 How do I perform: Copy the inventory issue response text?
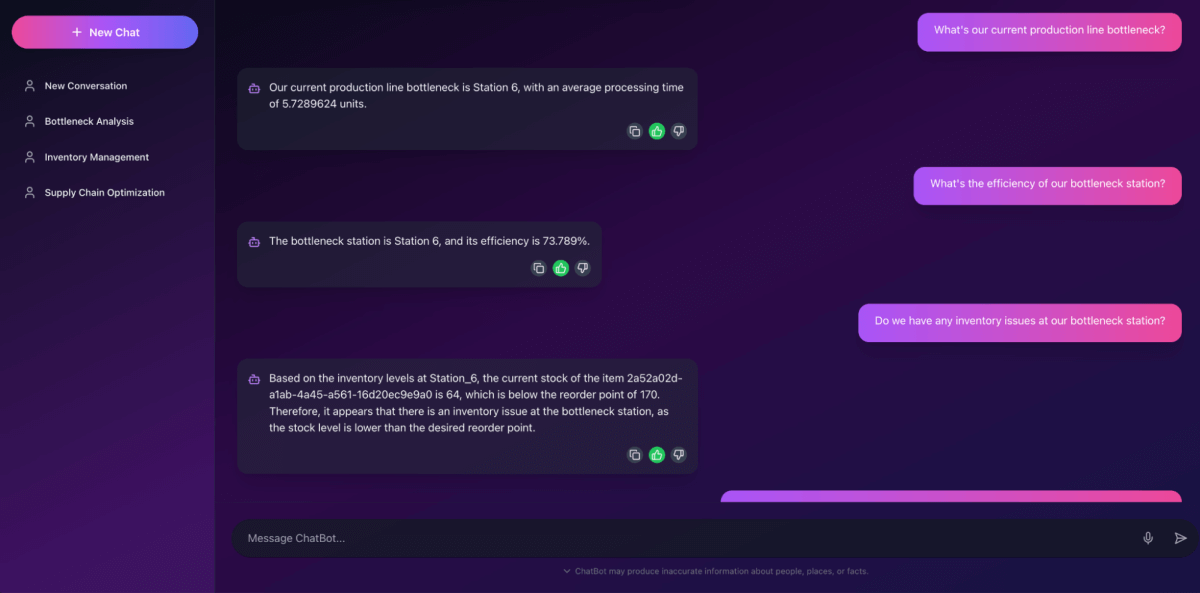pyautogui.click(x=634, y=455)
